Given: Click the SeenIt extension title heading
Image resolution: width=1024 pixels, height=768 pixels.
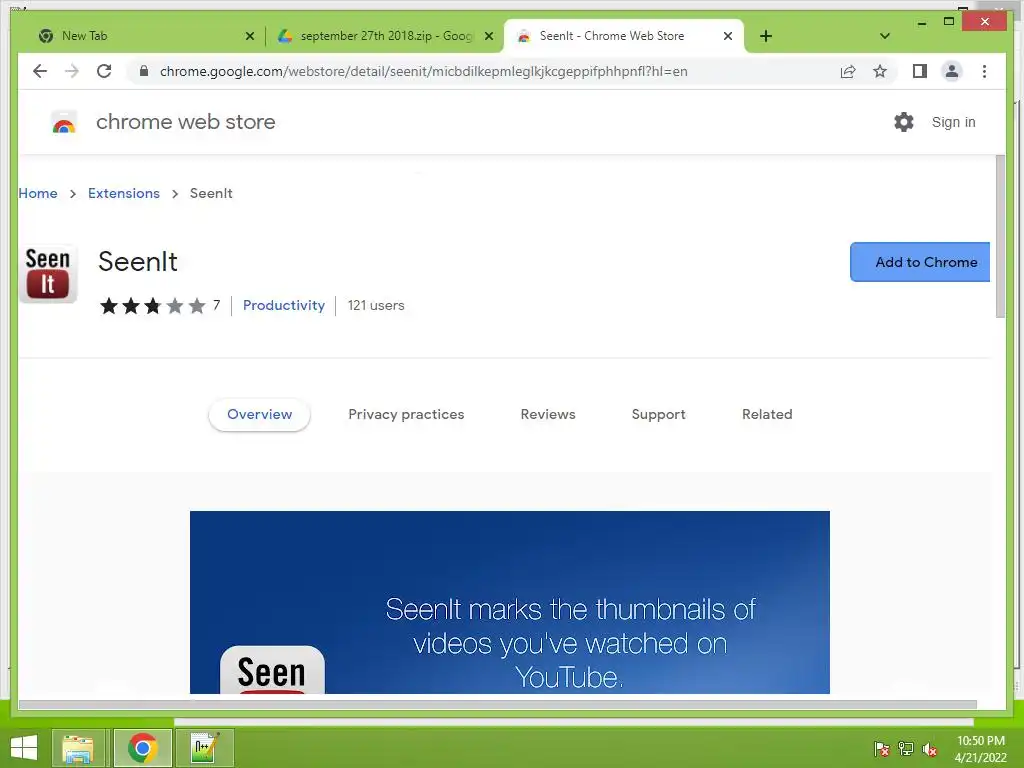Looking at the screenshot, I should pos(138,261).
